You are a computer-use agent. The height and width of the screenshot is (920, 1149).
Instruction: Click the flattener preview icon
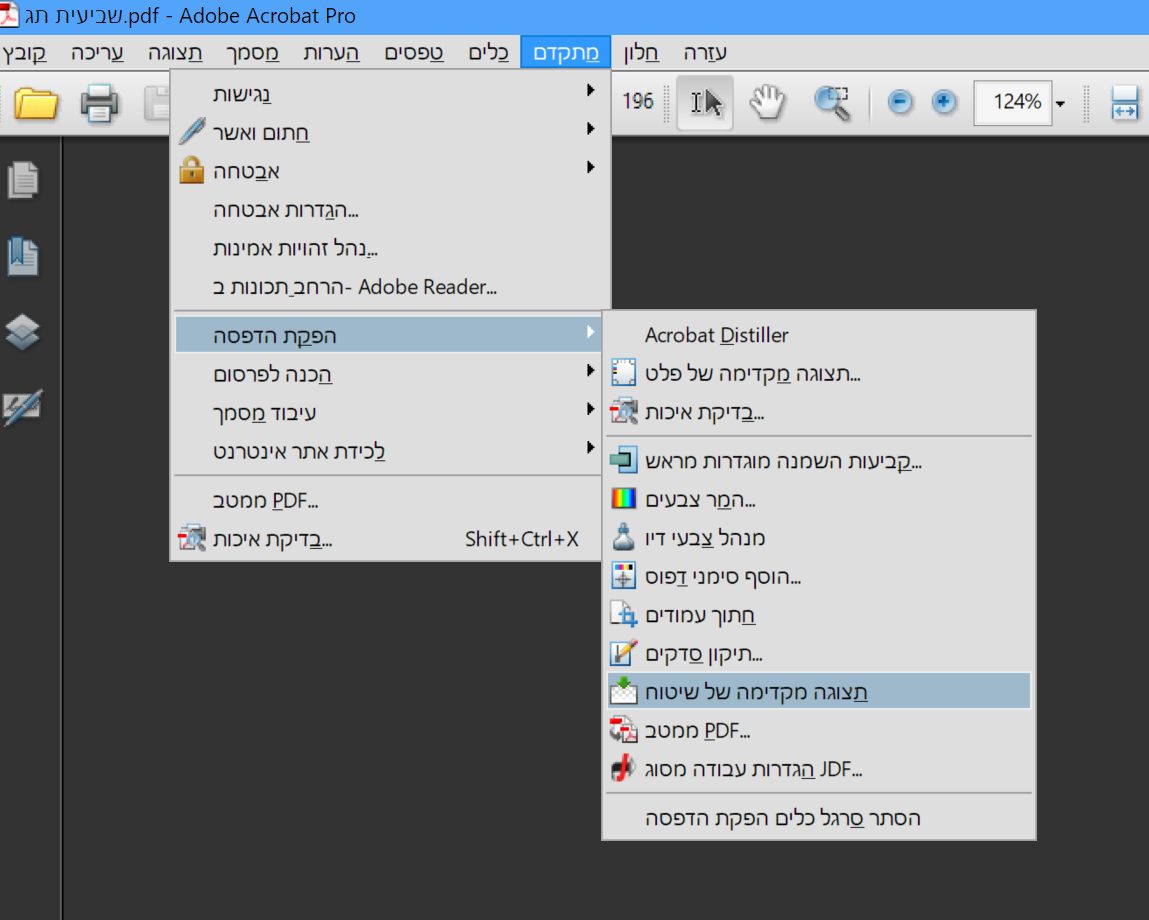click(624, 691)
